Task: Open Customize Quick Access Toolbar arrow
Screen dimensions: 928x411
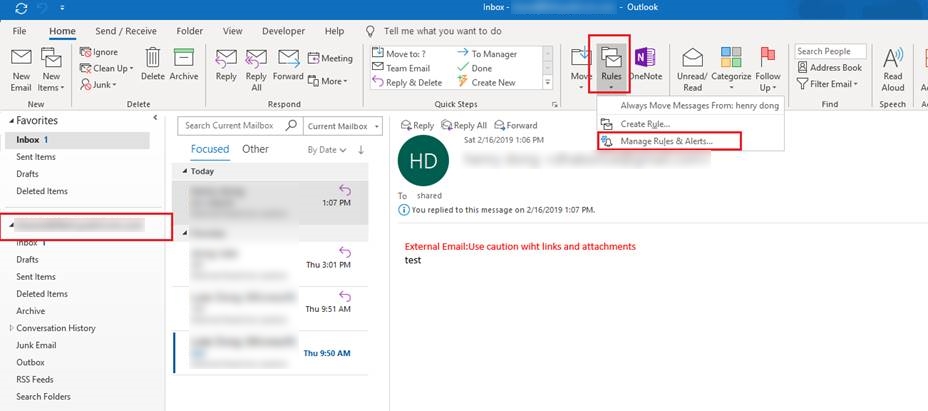Action: [63, 8]
